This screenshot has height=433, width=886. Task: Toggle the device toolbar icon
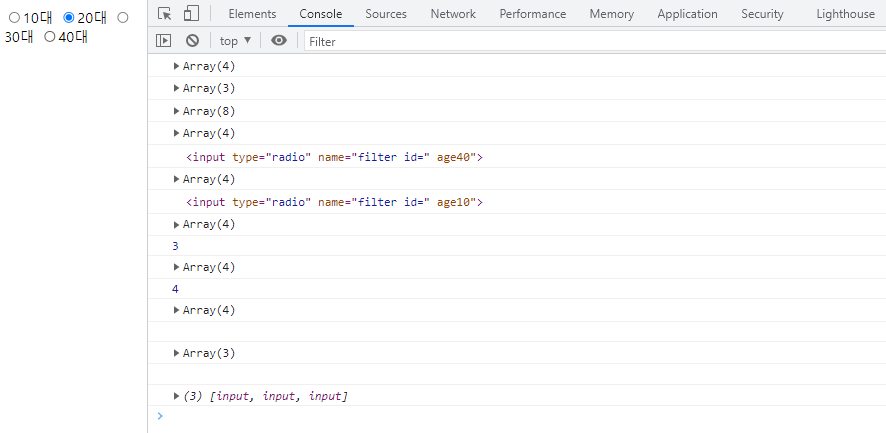click(x=192, y=14)
